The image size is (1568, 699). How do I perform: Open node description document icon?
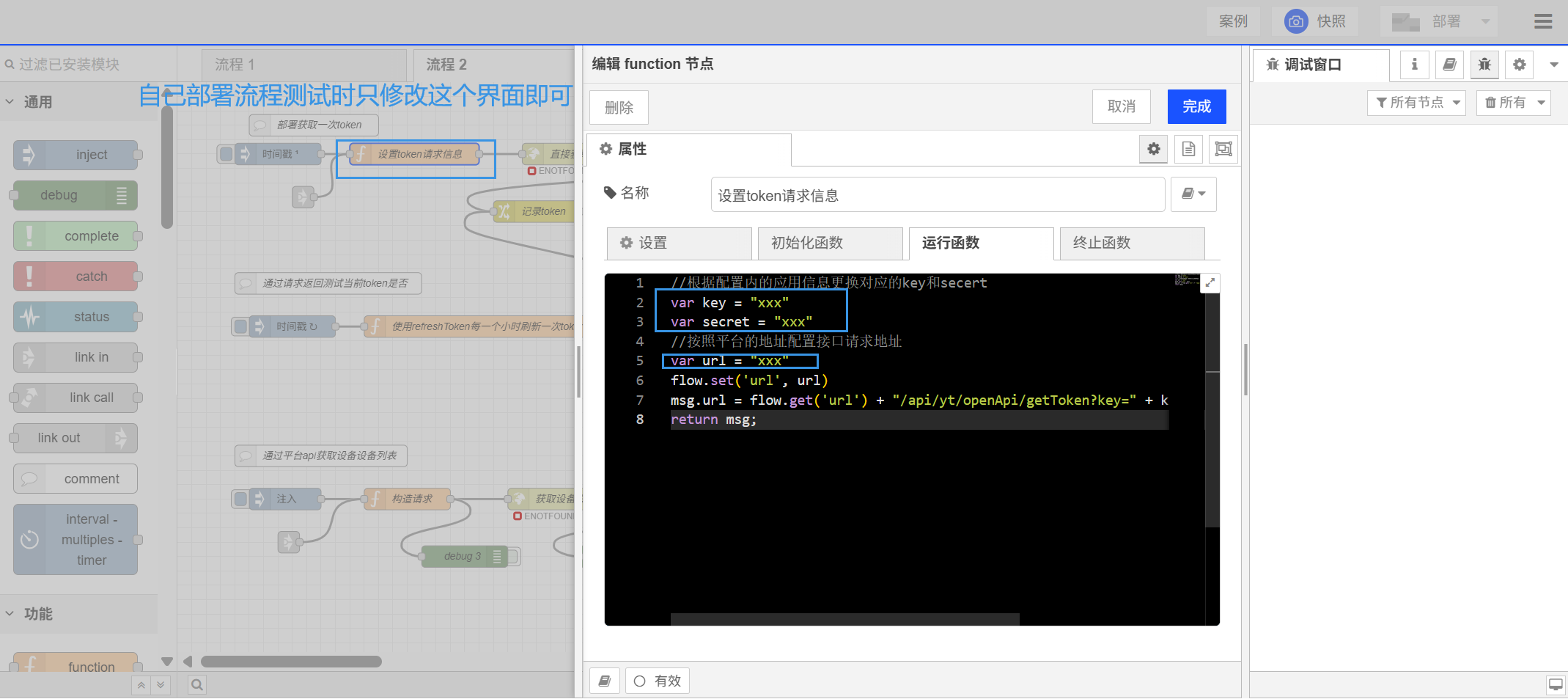click(1188, 149)
